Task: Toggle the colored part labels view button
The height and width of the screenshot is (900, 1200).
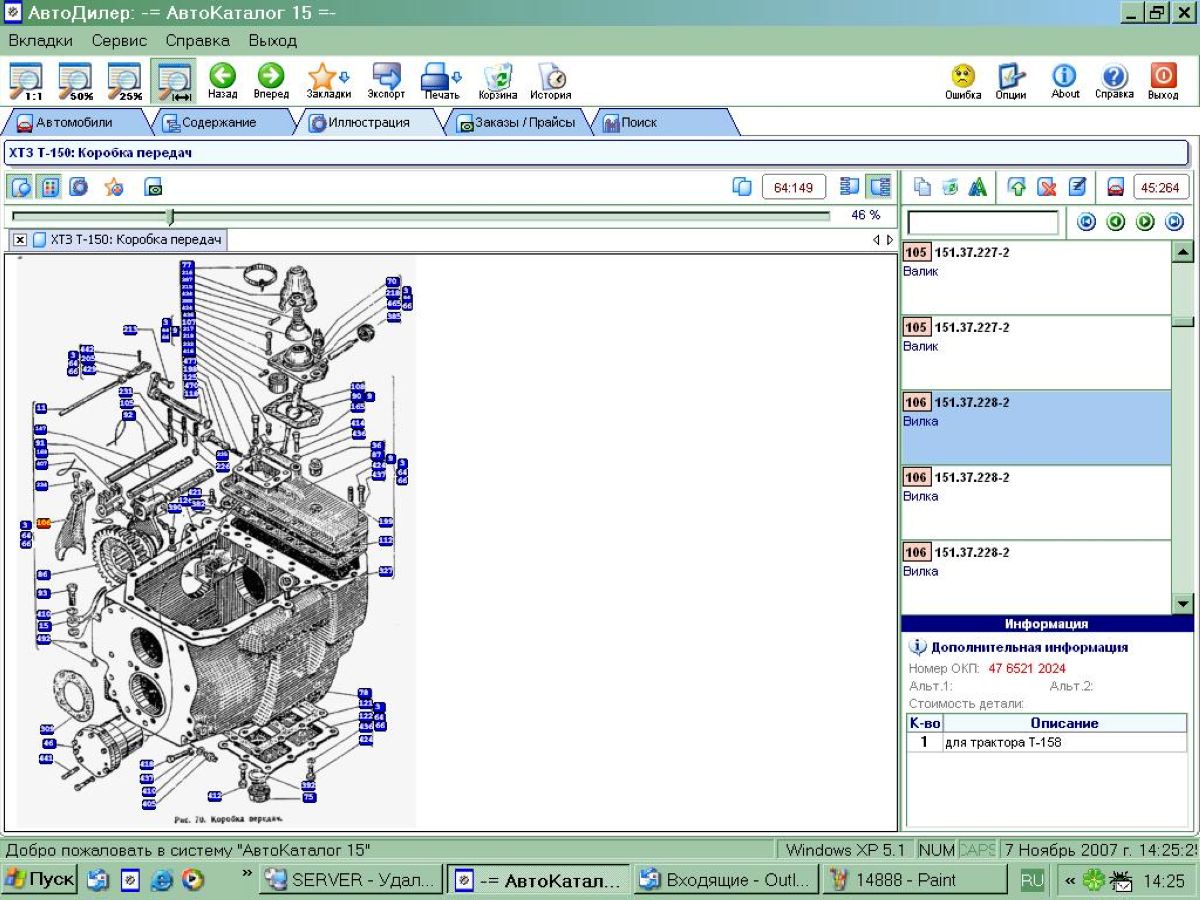Action: pyautogui.click(x=49, y=187)
